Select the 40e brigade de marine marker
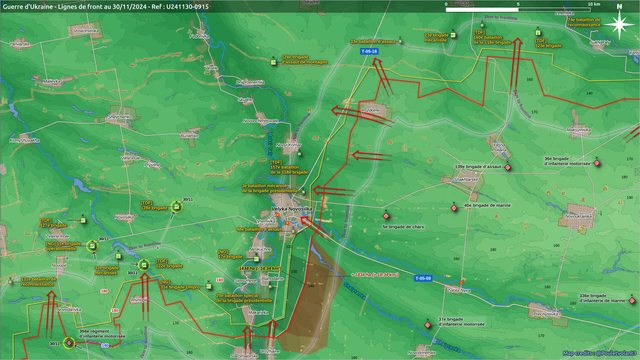The height and width of the screenshot is (360, 640). tap(454, 208)
